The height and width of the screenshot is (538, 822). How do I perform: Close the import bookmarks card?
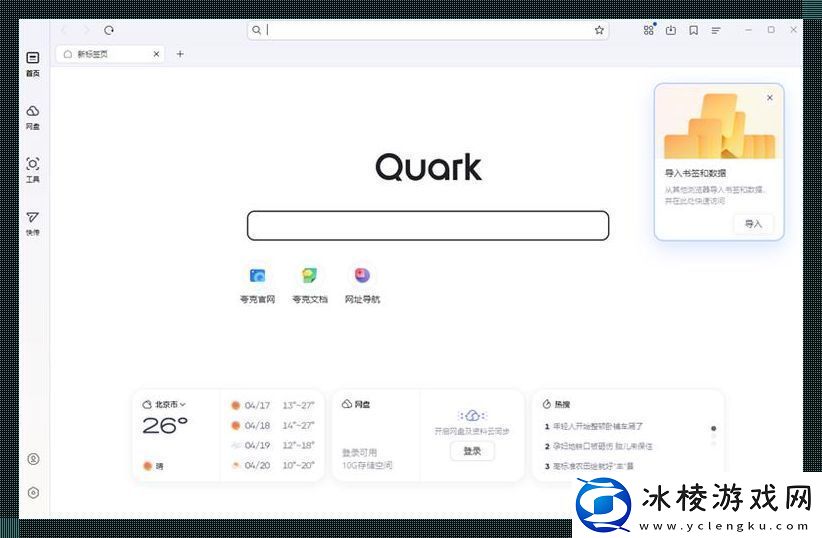[x=770, y=98]
